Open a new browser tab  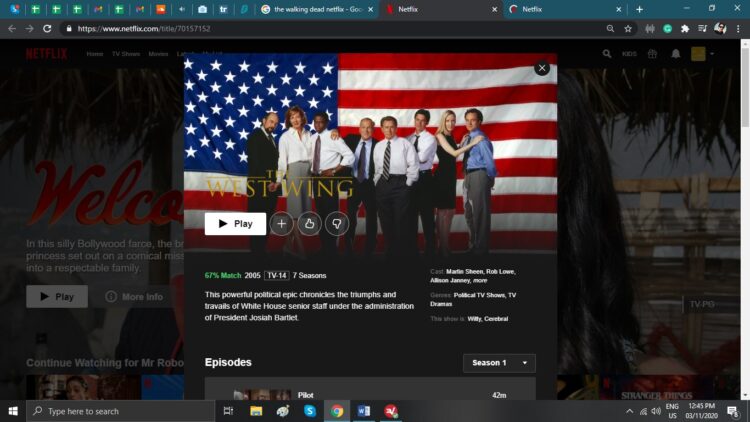pos(639,9)
